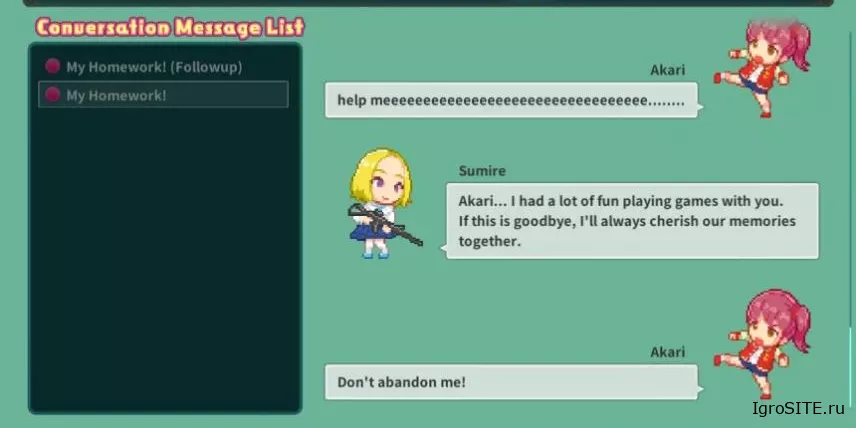Select the My Homework! conversation entry
856x428 pixels.
coord(163,94)
